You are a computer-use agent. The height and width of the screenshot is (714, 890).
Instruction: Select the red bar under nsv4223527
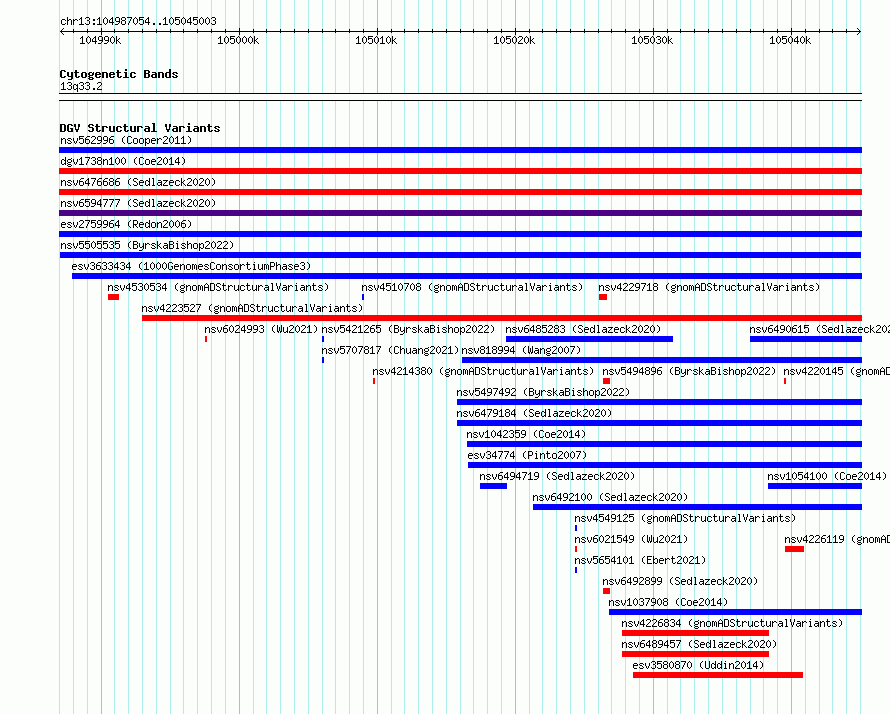tap(502, 318)
